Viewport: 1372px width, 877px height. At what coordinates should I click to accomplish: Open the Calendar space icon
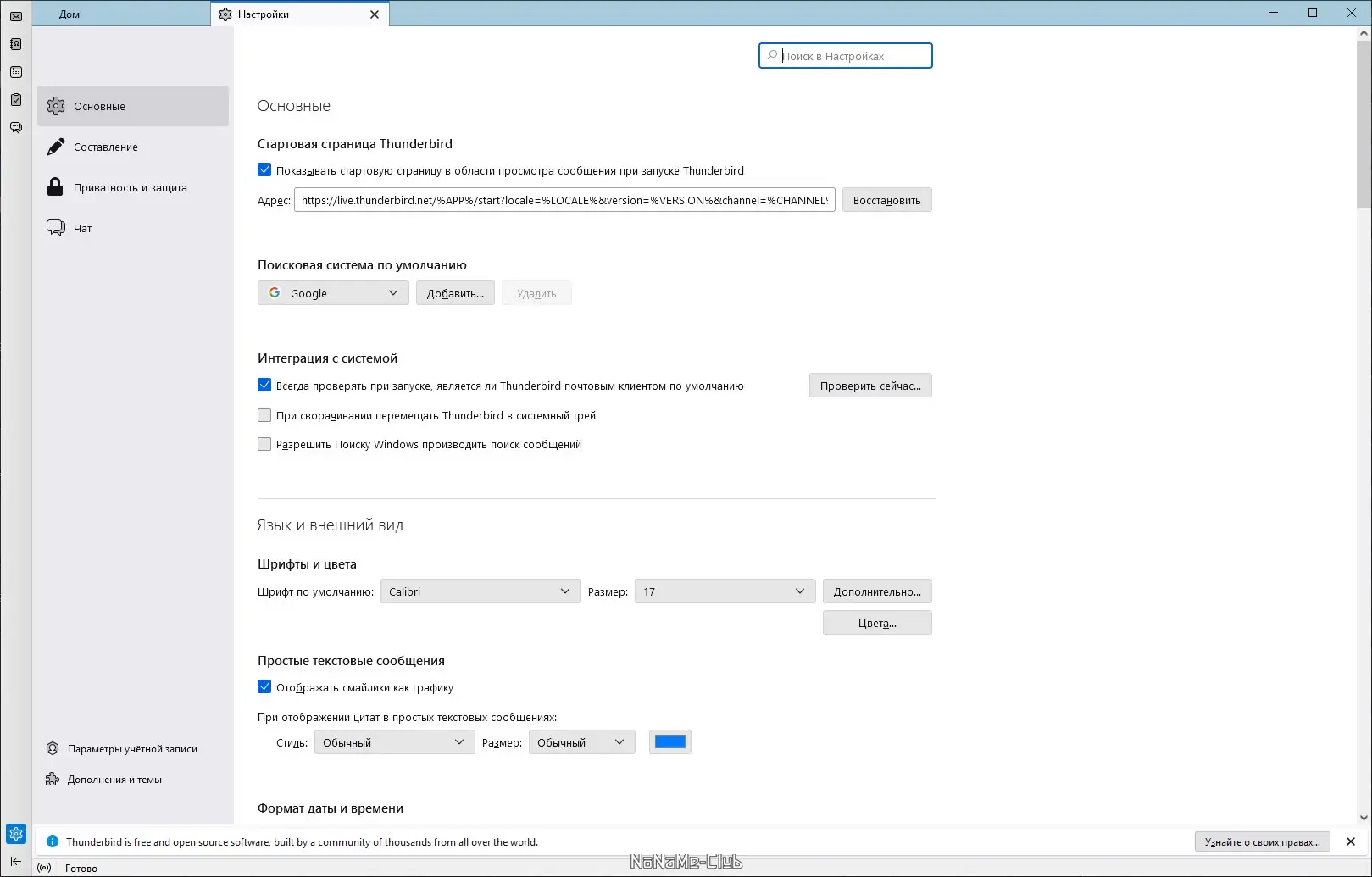[x=16, y=72]
